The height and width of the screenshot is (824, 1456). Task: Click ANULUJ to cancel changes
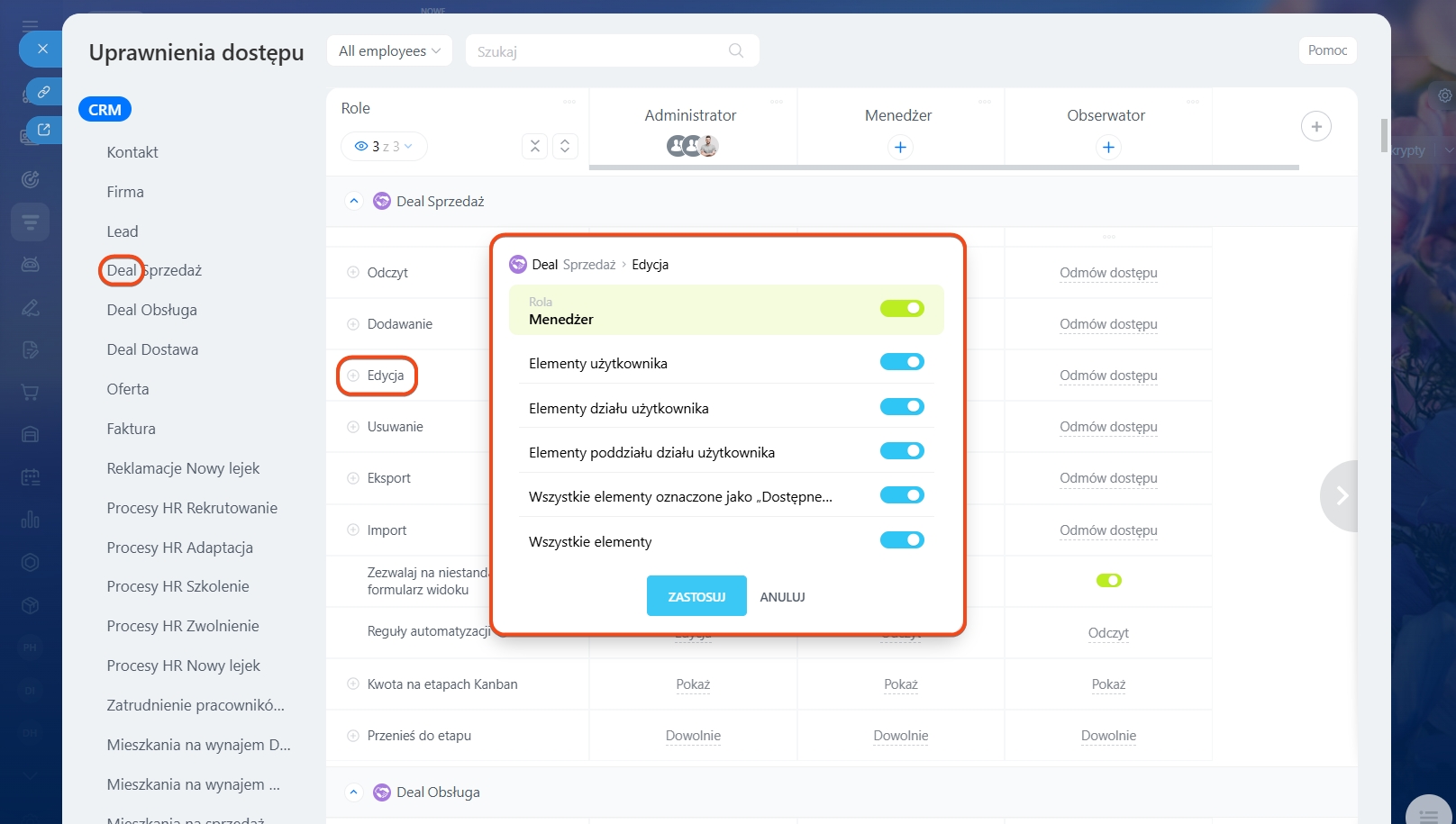tap(782, 597)
